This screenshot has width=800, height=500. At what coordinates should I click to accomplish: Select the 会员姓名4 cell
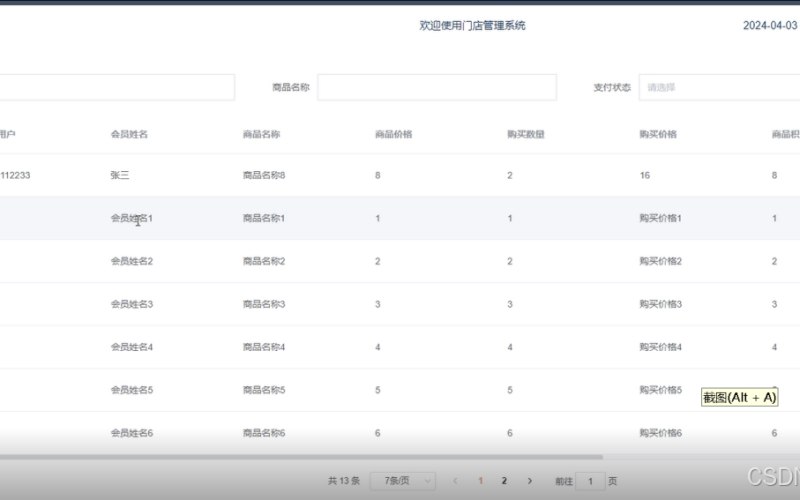click(x=132, y=347)
